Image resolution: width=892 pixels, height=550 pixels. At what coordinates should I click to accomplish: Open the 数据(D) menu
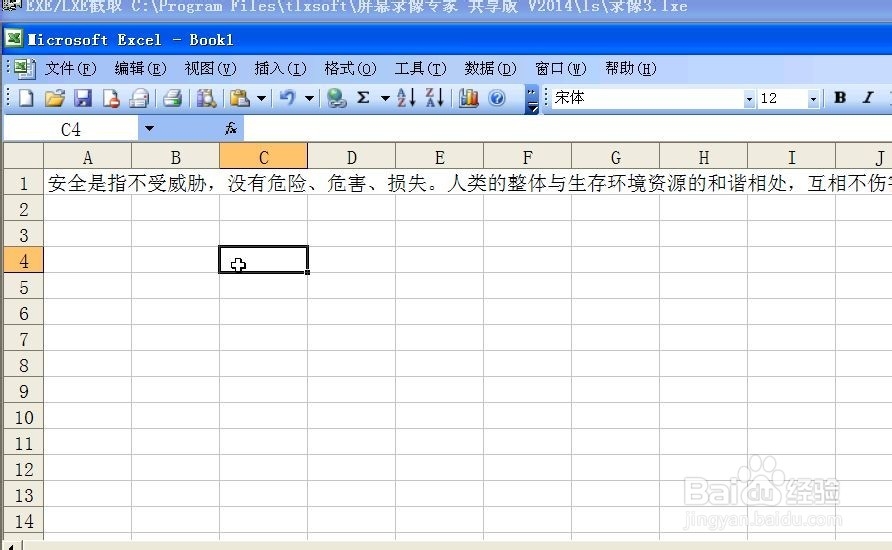tap(490, 69)
